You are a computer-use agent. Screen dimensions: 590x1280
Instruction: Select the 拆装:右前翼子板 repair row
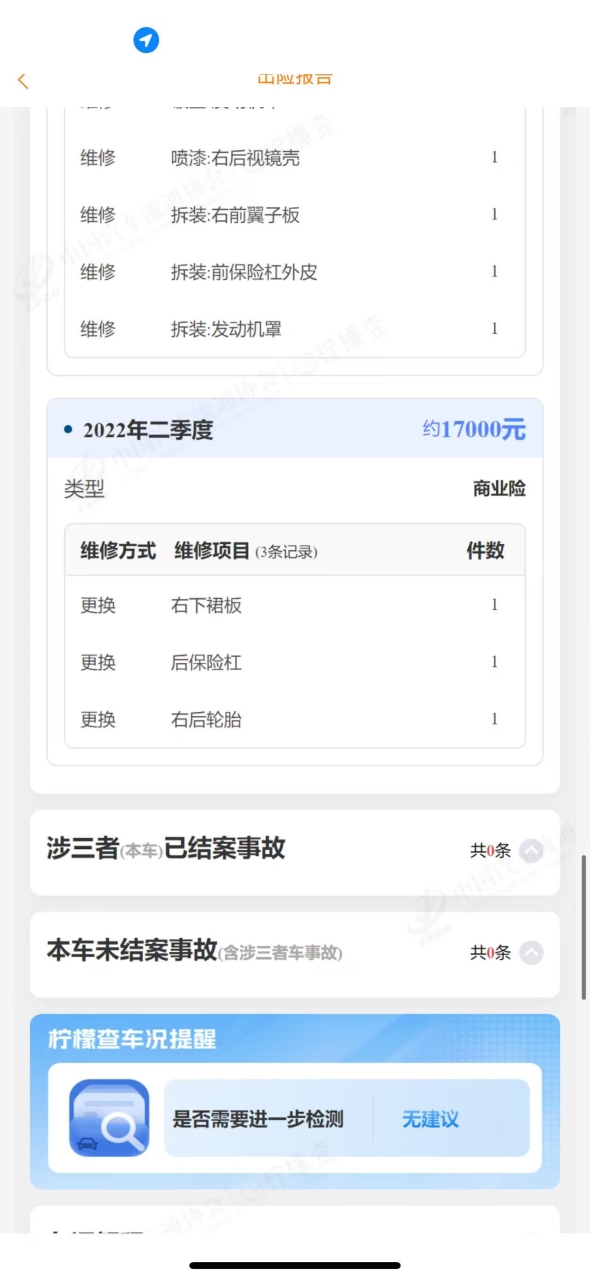295,214
